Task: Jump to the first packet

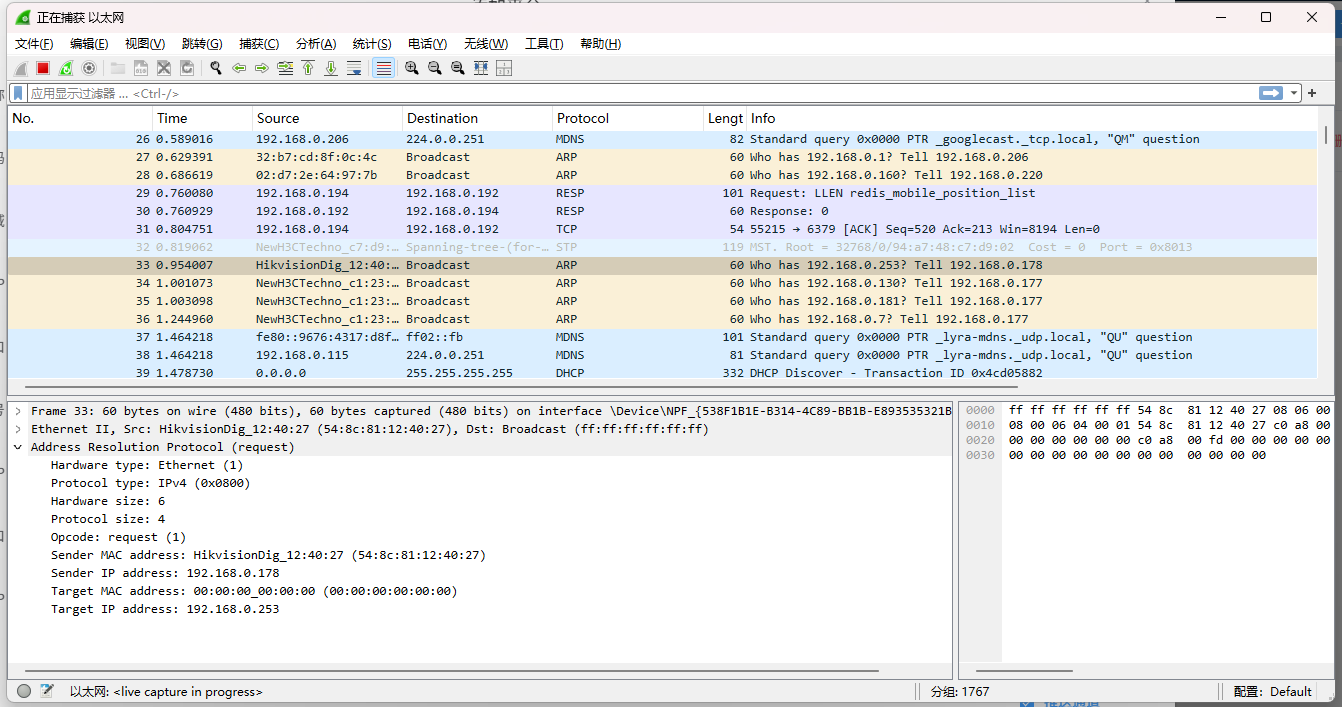Action: 308,68
